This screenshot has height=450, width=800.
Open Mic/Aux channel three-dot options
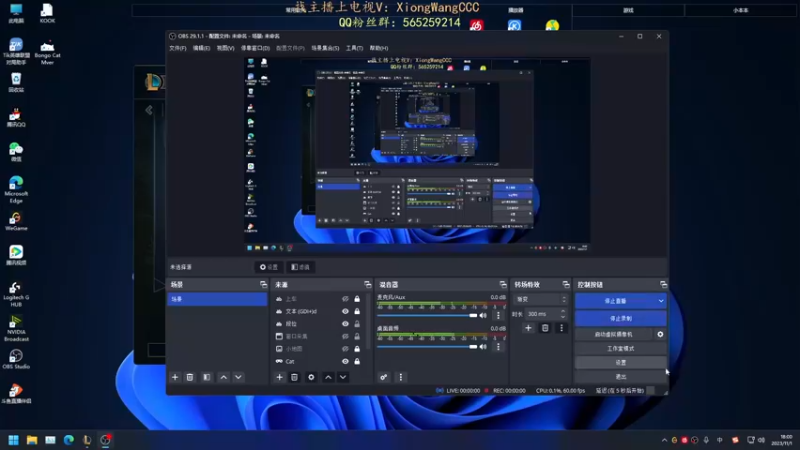[498, 315]
